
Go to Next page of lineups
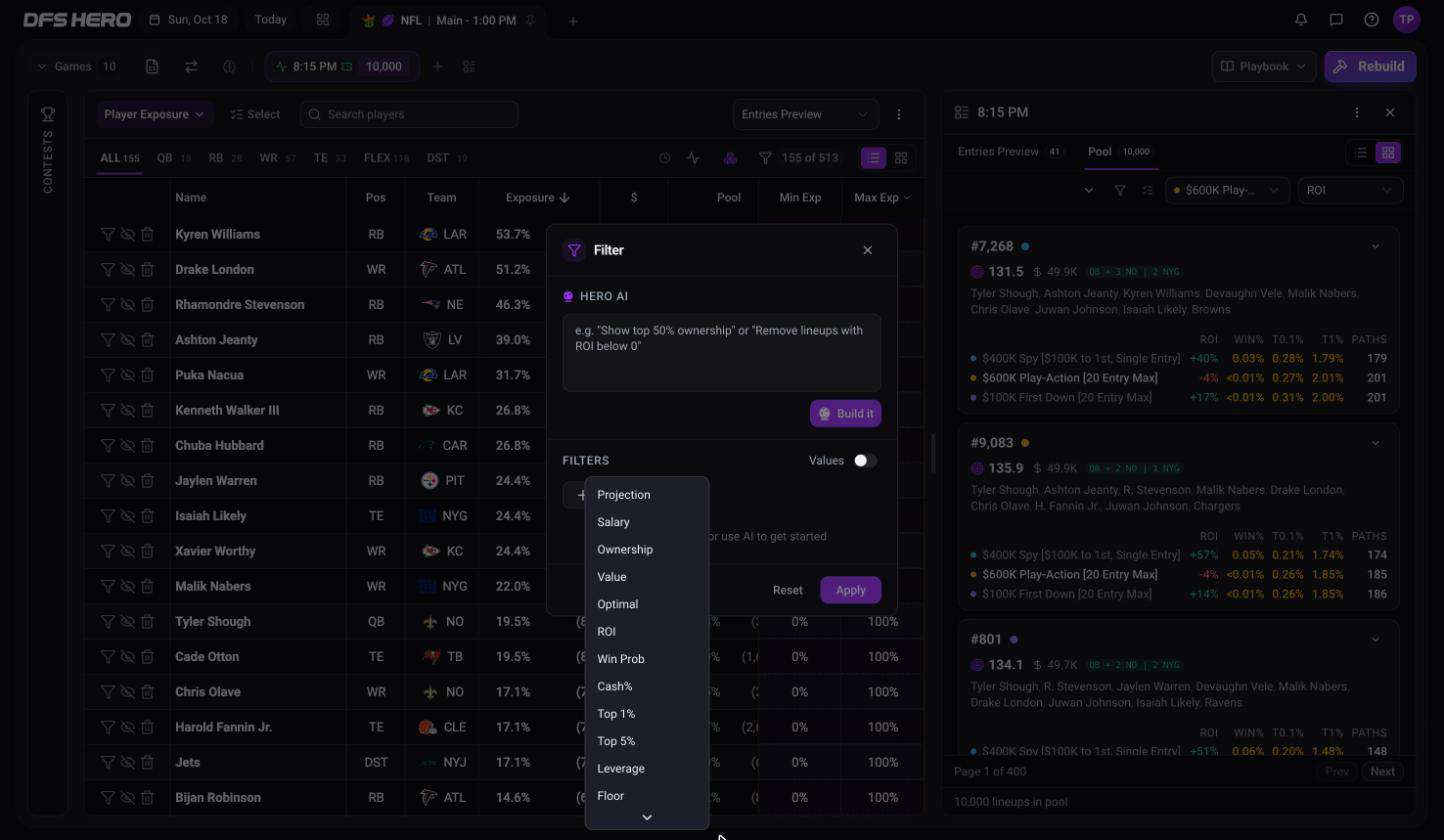click(1383, 771)
